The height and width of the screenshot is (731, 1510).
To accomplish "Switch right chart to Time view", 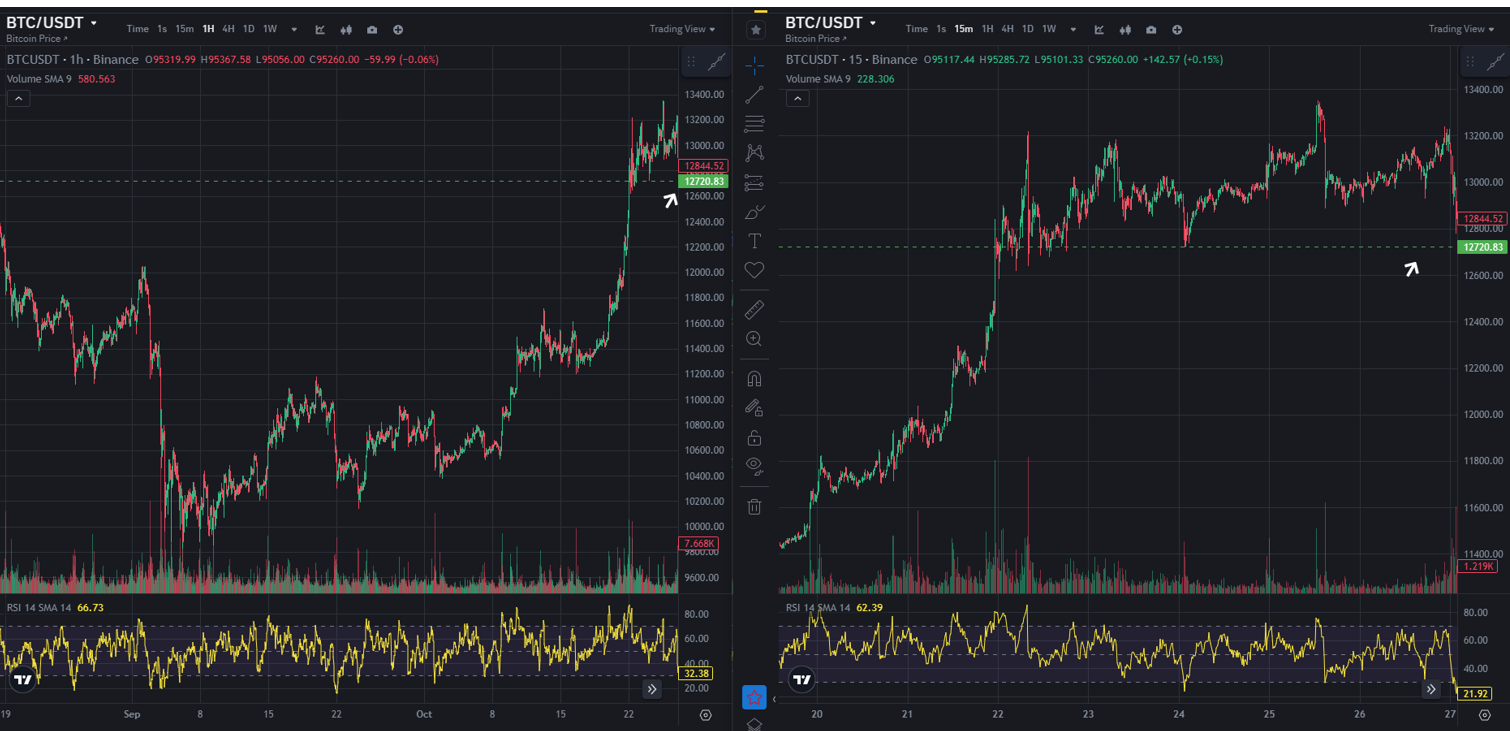I will click(x=917, y=29).
